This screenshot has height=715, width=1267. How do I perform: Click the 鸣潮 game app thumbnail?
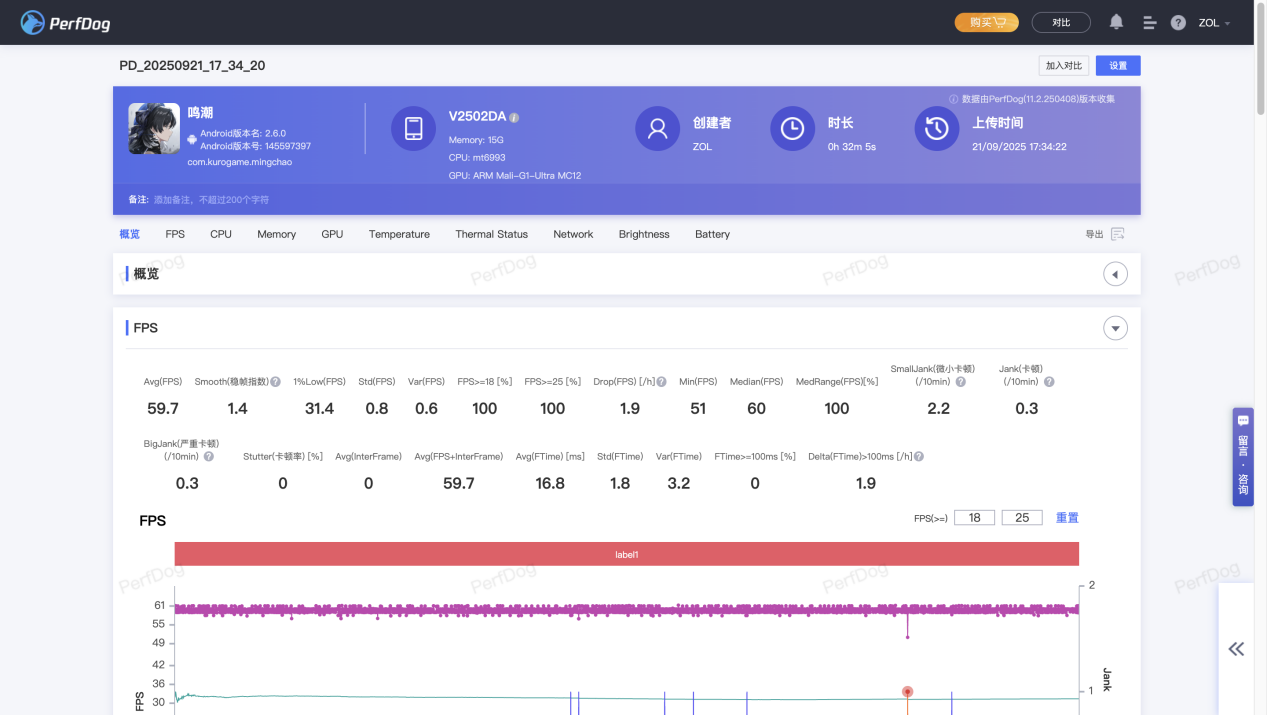(x=154, y=129)
